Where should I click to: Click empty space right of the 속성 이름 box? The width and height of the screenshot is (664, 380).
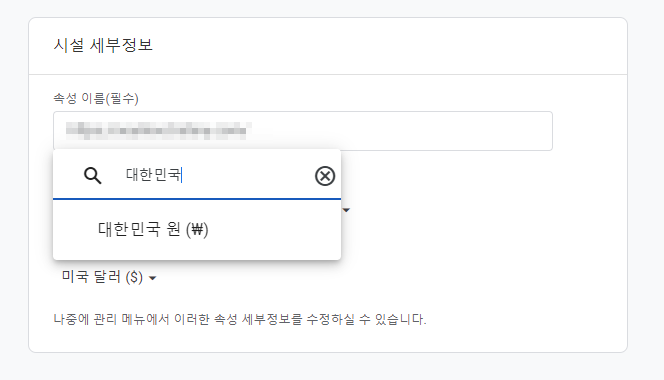click(x=589, y=131)
